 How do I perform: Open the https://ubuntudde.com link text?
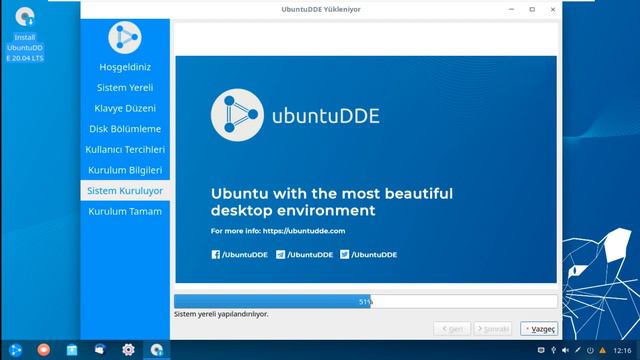click(304, 231)
